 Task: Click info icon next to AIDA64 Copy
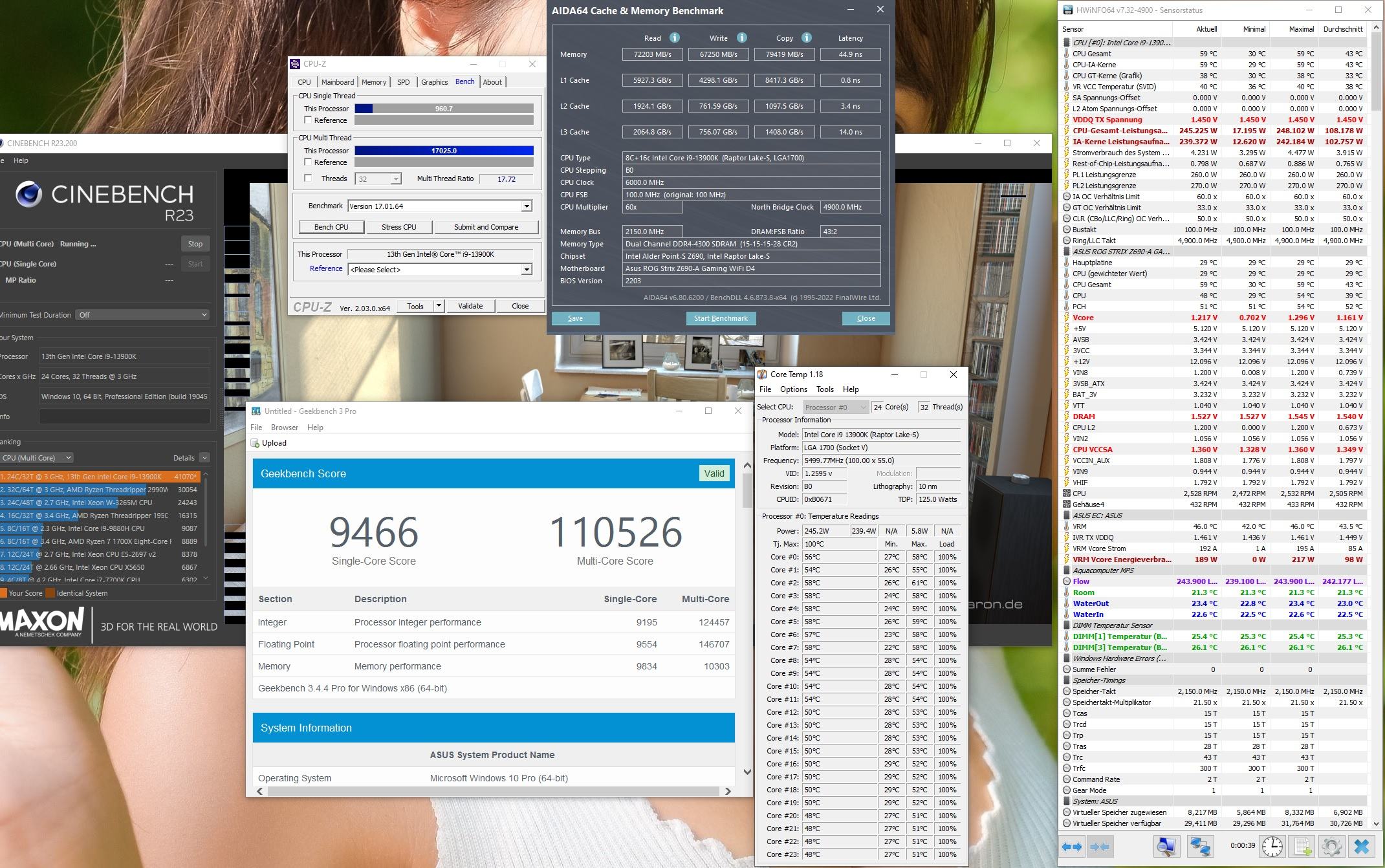tap(807, 38)
